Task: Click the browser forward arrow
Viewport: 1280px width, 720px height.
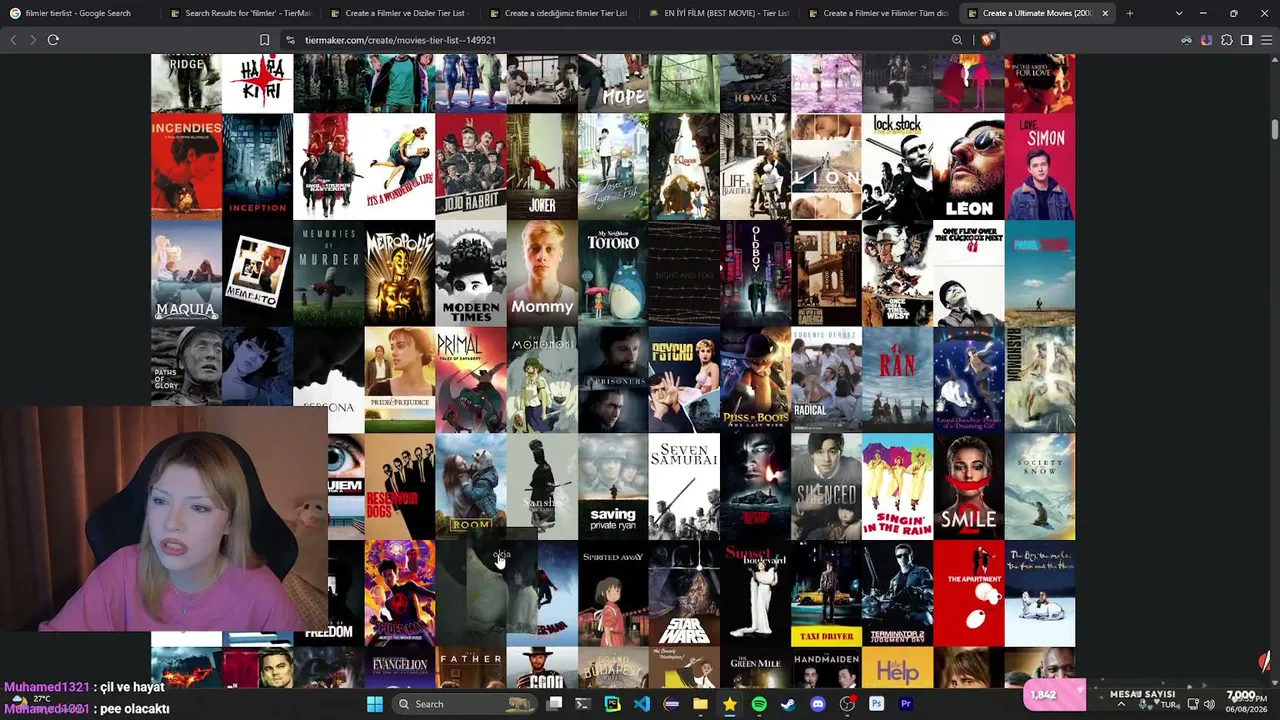Action: [32, 40]
